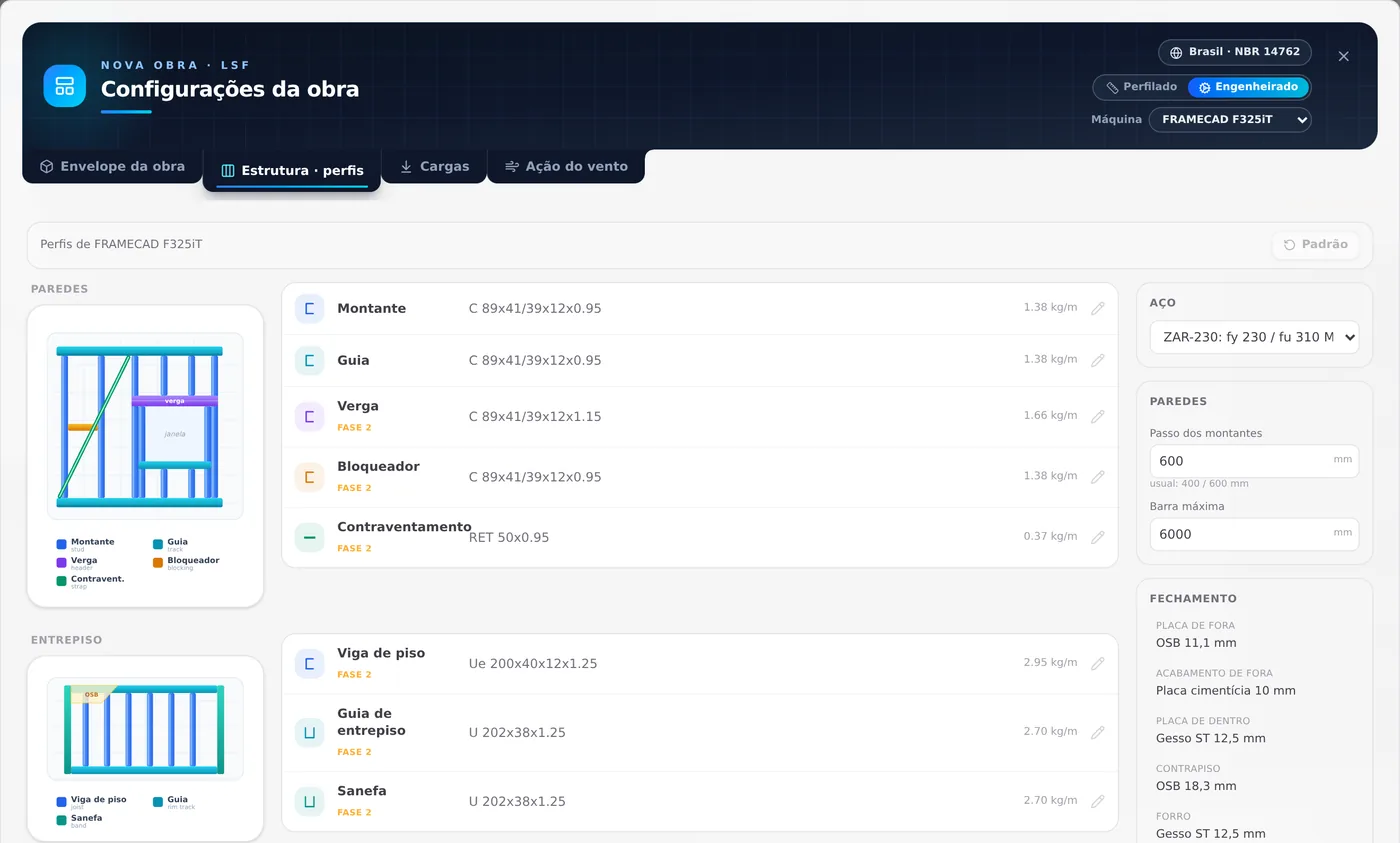Open the Máquina FRAMECAD F325iT dropdown

(x=1230, y=120)
